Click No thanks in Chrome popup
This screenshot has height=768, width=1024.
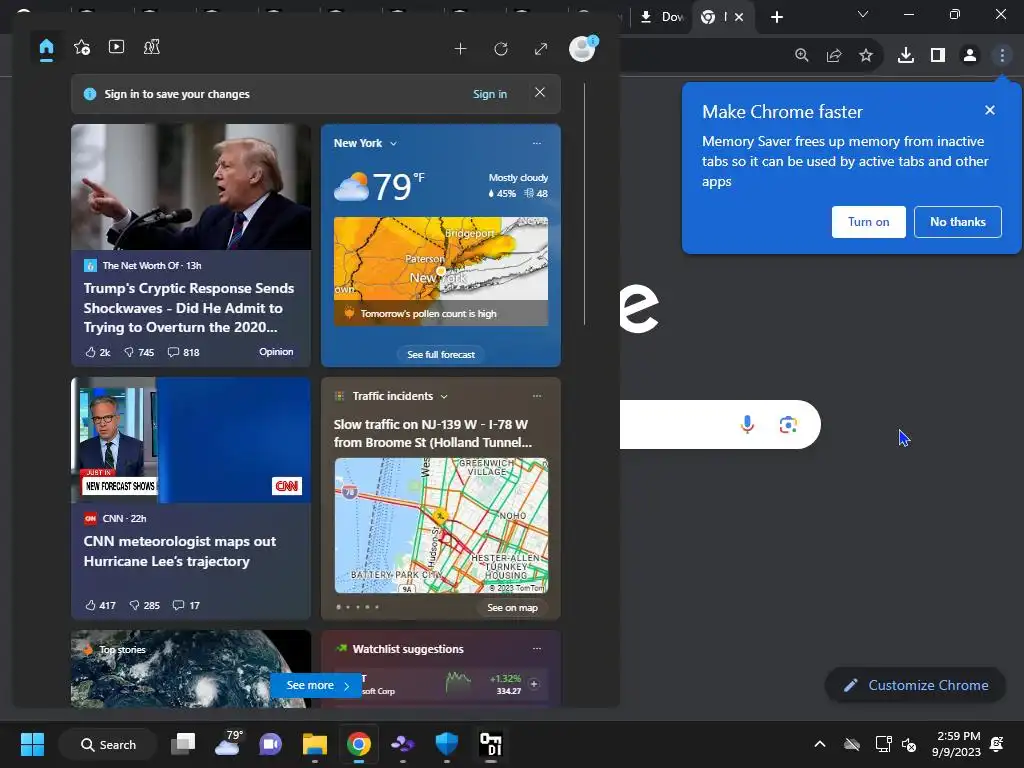[957, 222]
